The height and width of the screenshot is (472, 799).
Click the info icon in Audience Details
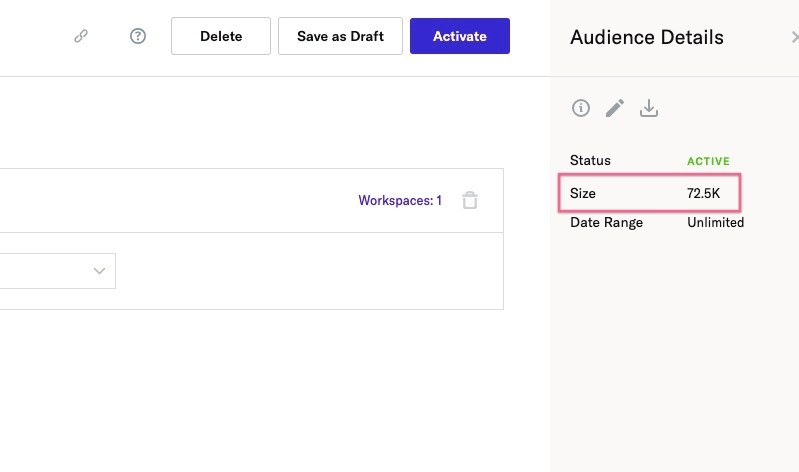581,108
